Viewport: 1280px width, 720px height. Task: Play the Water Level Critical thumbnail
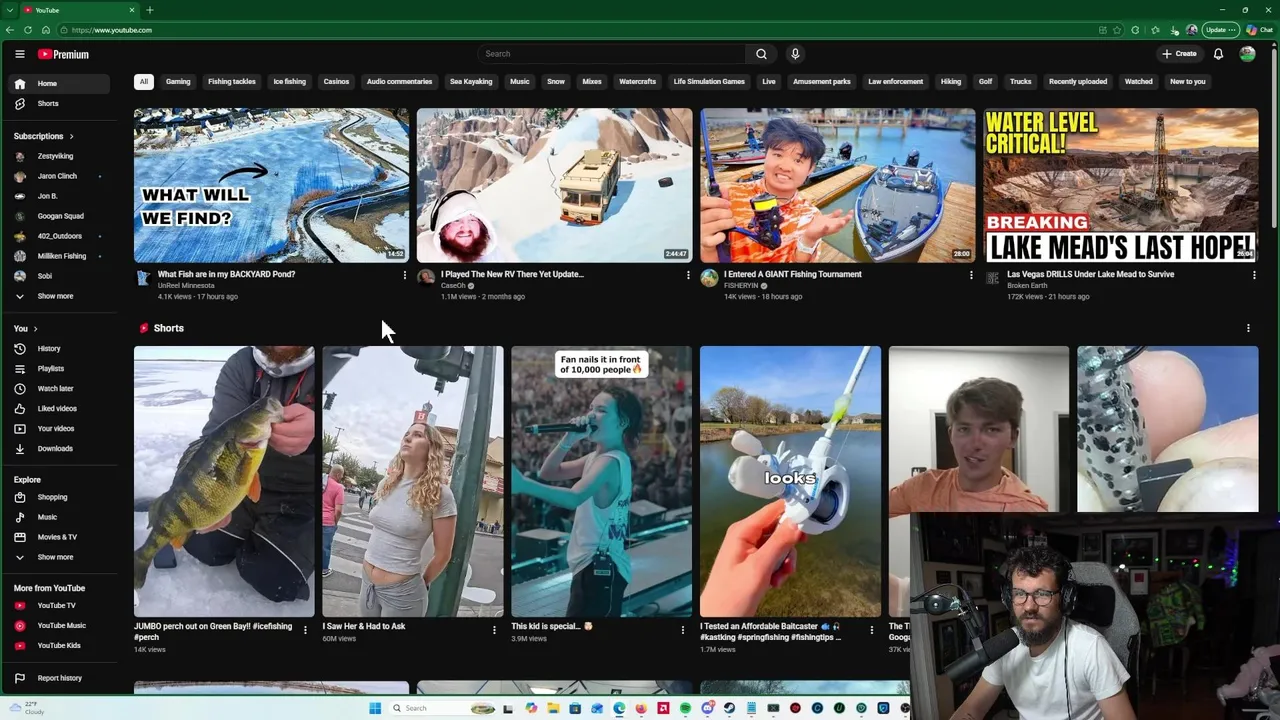(1121, 185)
